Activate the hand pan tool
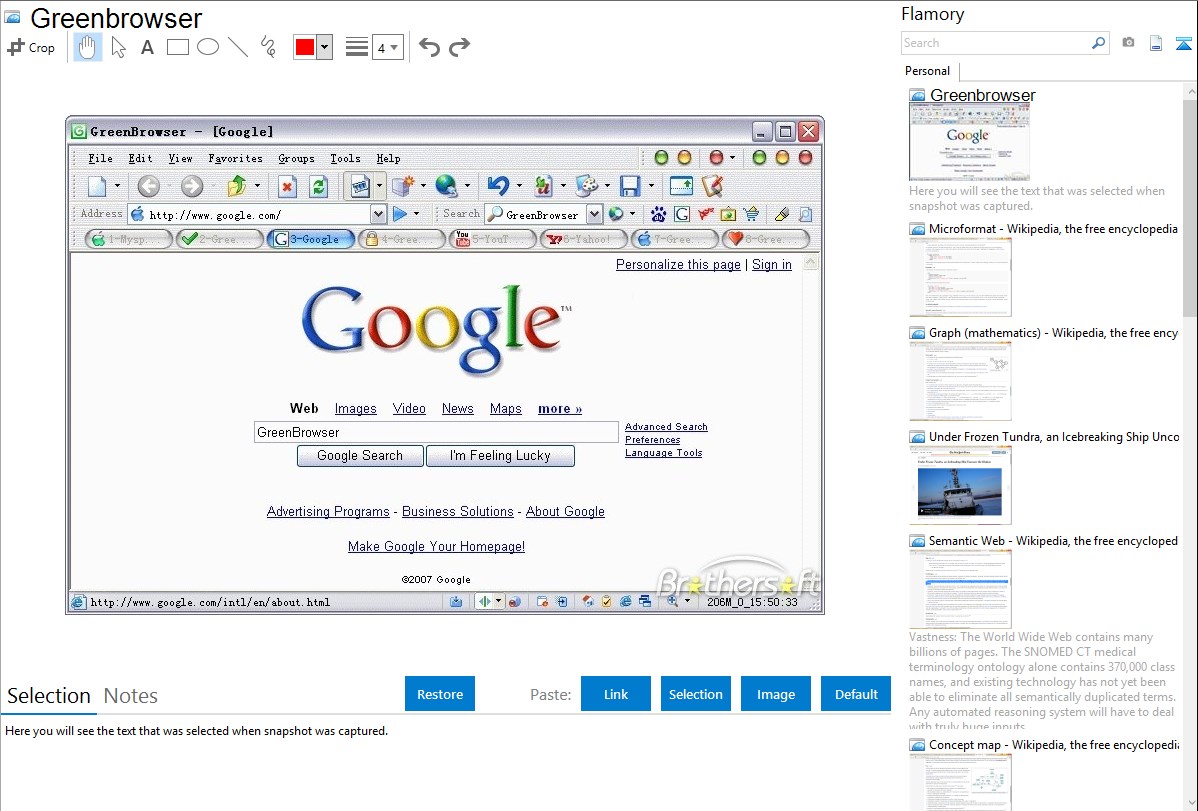Image resolution: width=1198 pixels, height=811 pixels. pyautogui.click(x=87, y=47)
